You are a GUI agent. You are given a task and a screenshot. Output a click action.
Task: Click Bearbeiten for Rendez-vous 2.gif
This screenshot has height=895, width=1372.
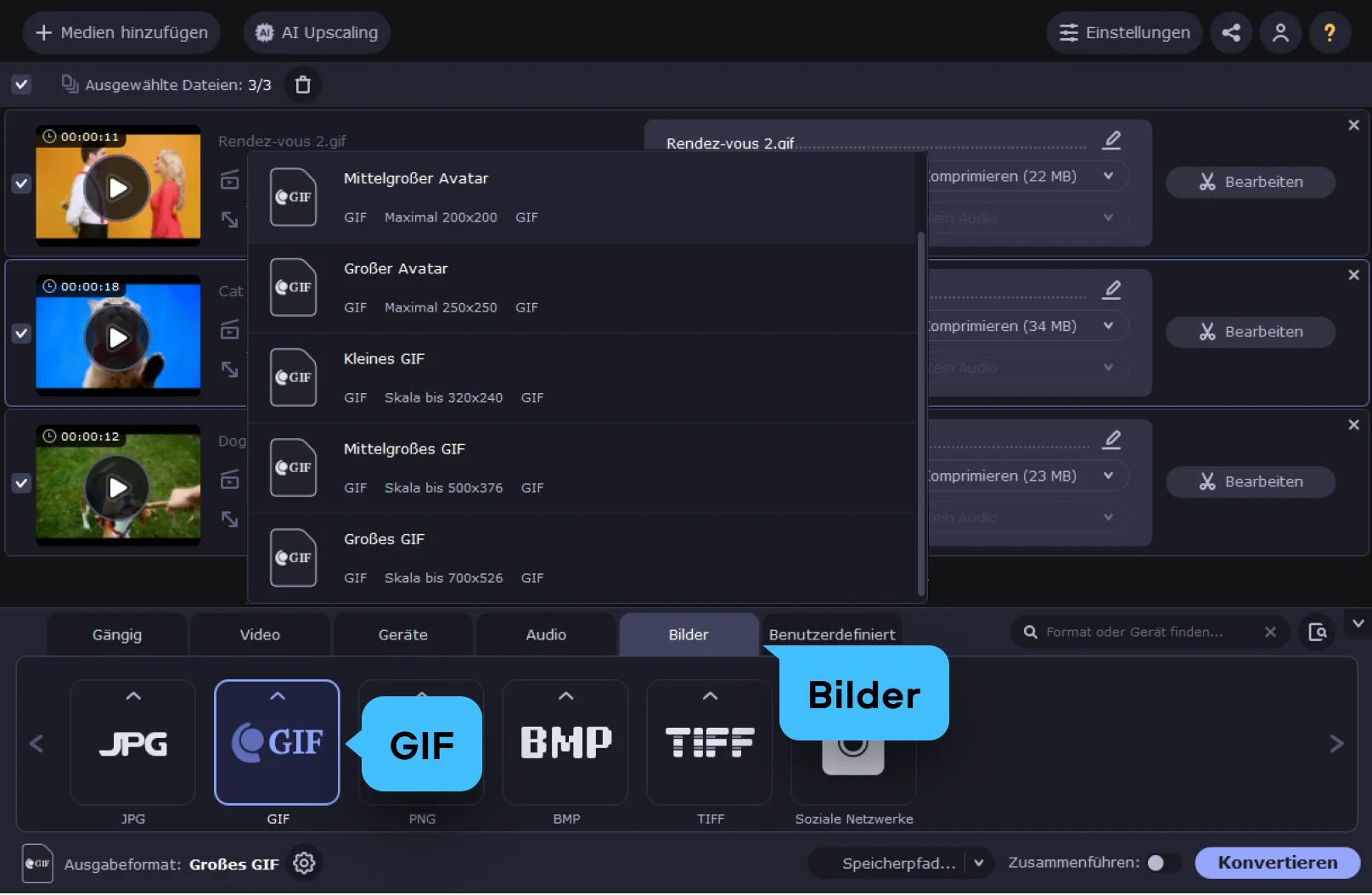click(x=1251, y=183)
